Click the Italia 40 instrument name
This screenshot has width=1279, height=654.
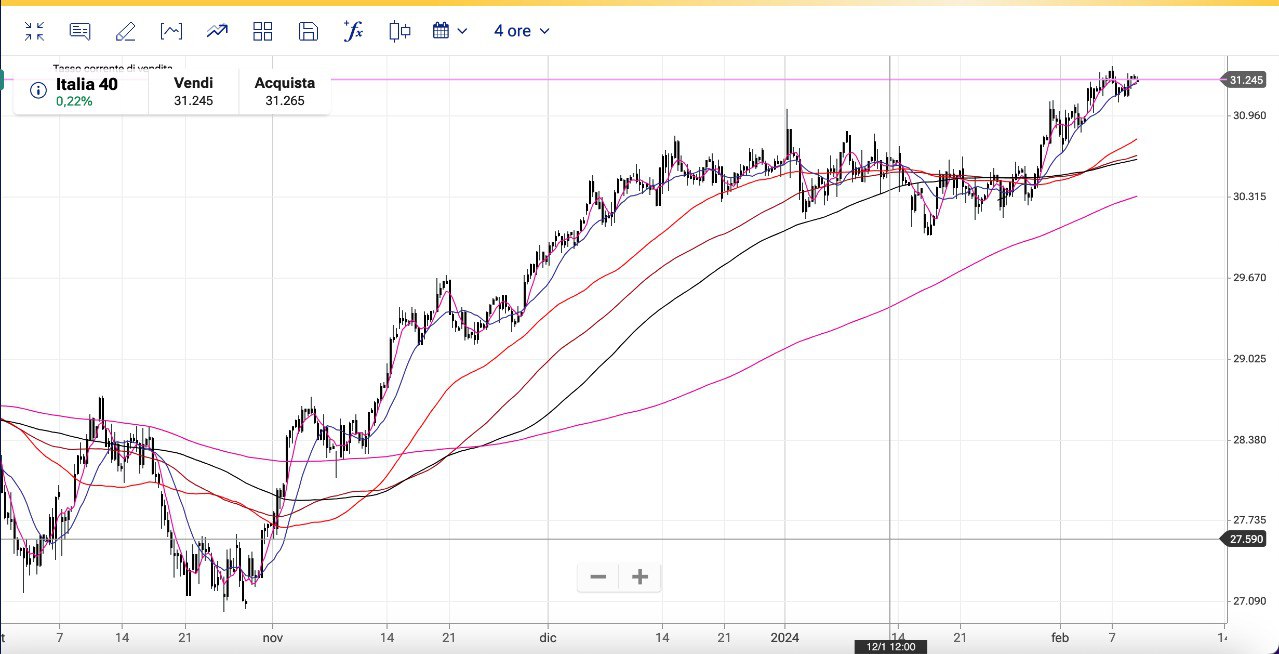click(x=86, y=84)
